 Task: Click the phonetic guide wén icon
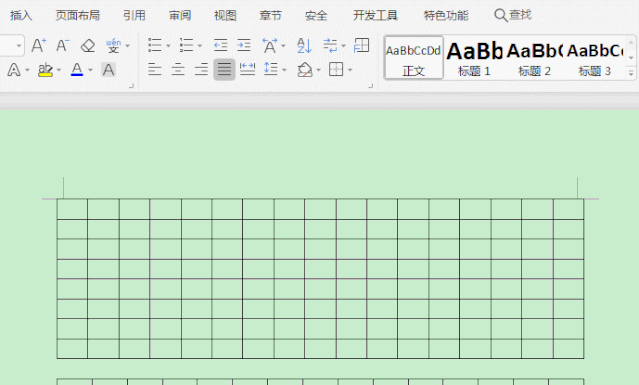(113, 45)
